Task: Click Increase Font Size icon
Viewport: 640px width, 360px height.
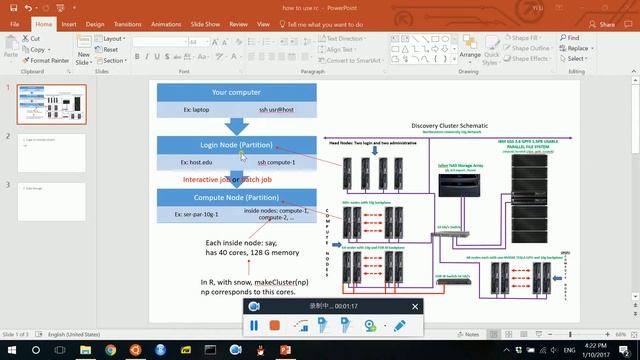Action: (215, 42)
